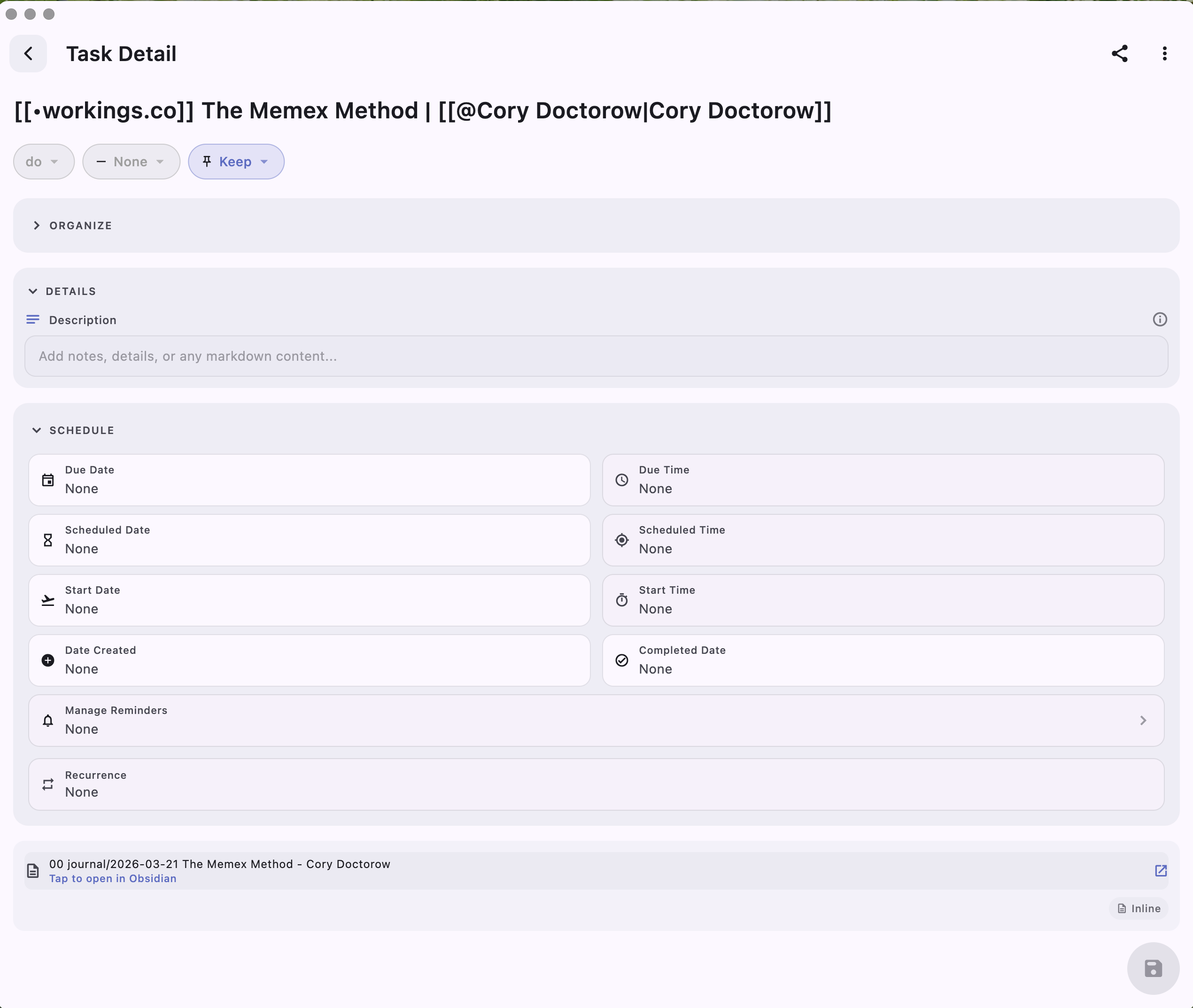Open the None priority dropdown
The image size is (1193, 1008).
131,162
